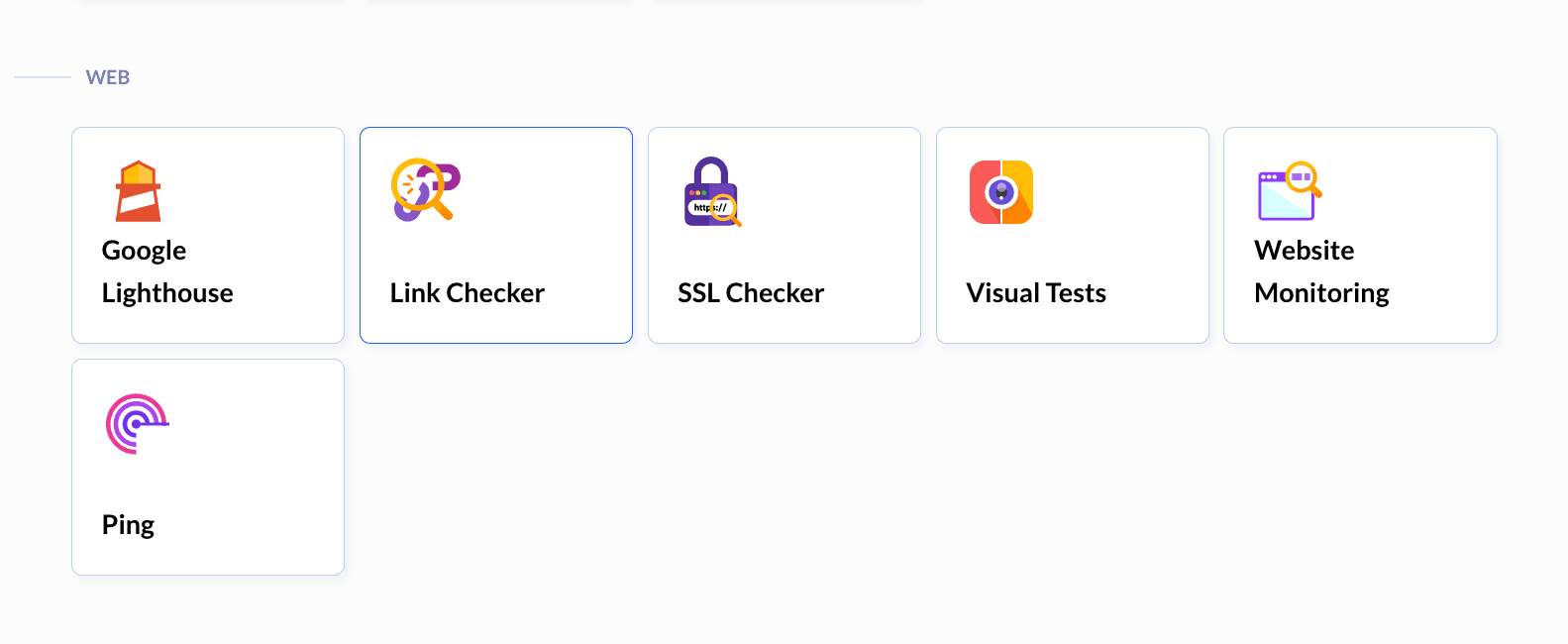Click the SSL Checker padlock icon
Image resolution: width=1568 pixels, height=644 pixels.
709,191
